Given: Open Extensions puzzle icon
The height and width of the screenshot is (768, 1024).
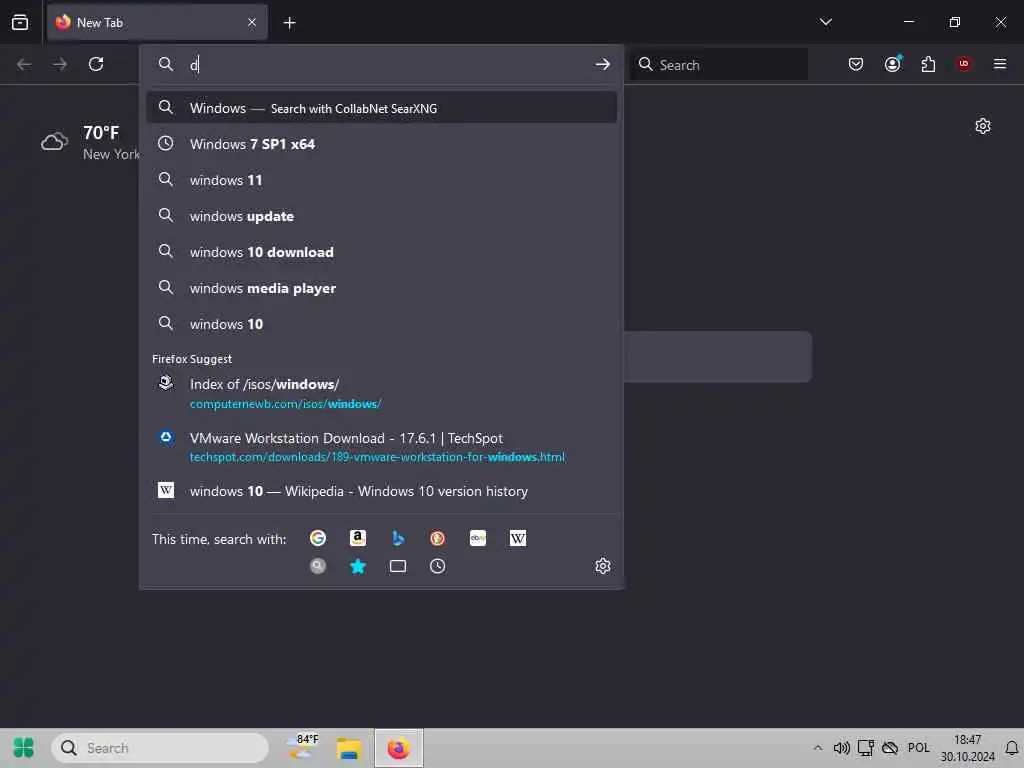Looking at the screenshot, I should [928, 64].
